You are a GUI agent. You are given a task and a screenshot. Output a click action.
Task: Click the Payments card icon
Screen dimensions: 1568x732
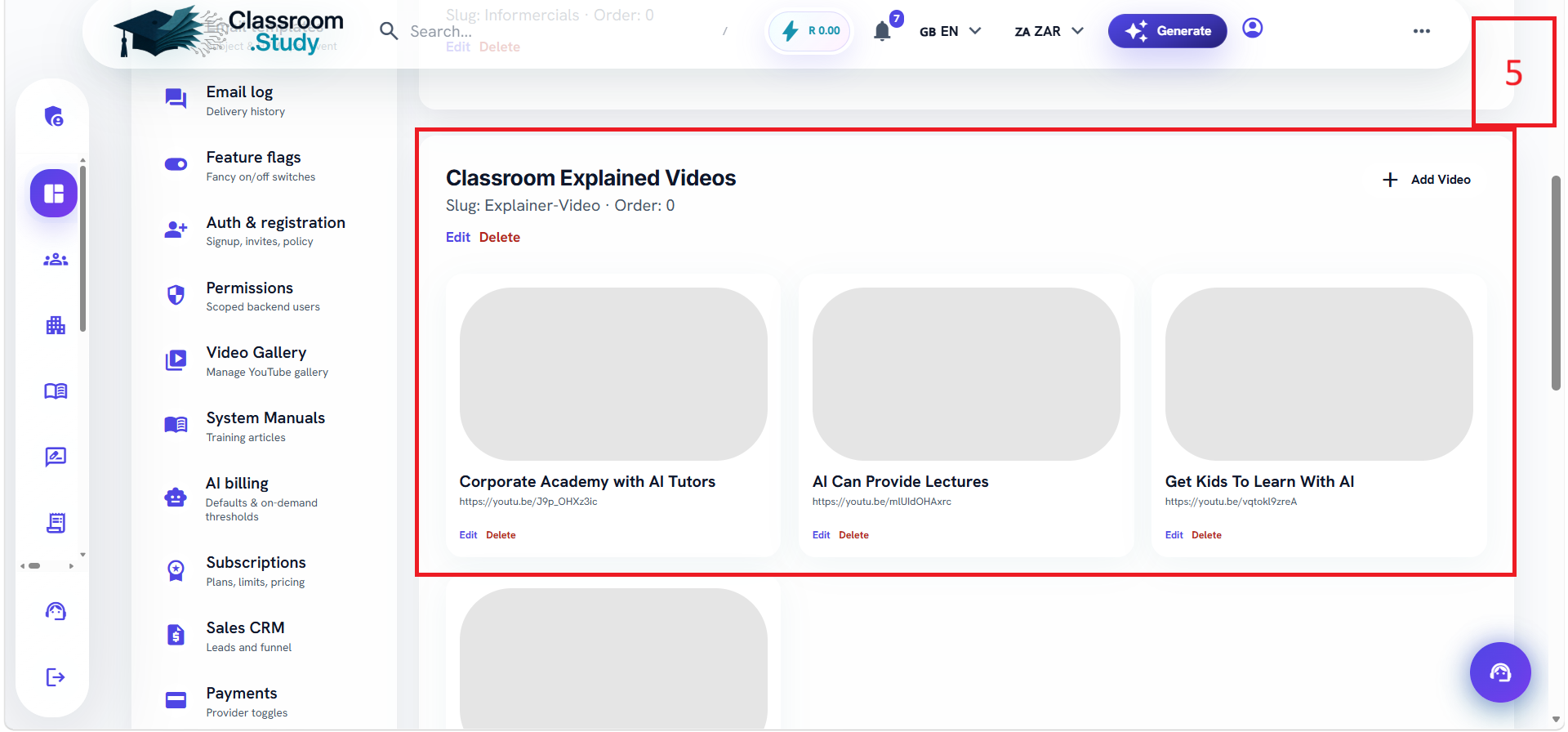[x=176, y=700]
